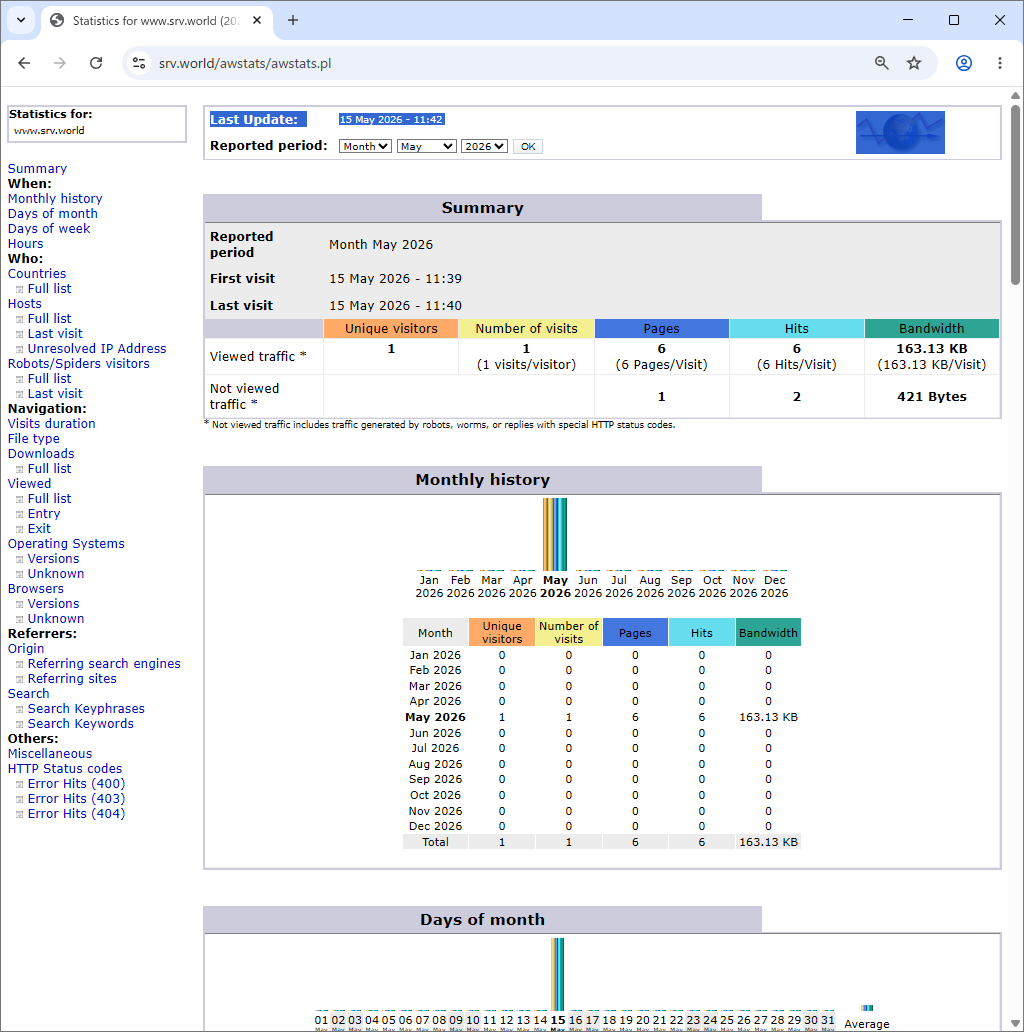Open Versions under Operating Systems
1024x1032 pixels.
pyautogui.click(x=53, y=558)
